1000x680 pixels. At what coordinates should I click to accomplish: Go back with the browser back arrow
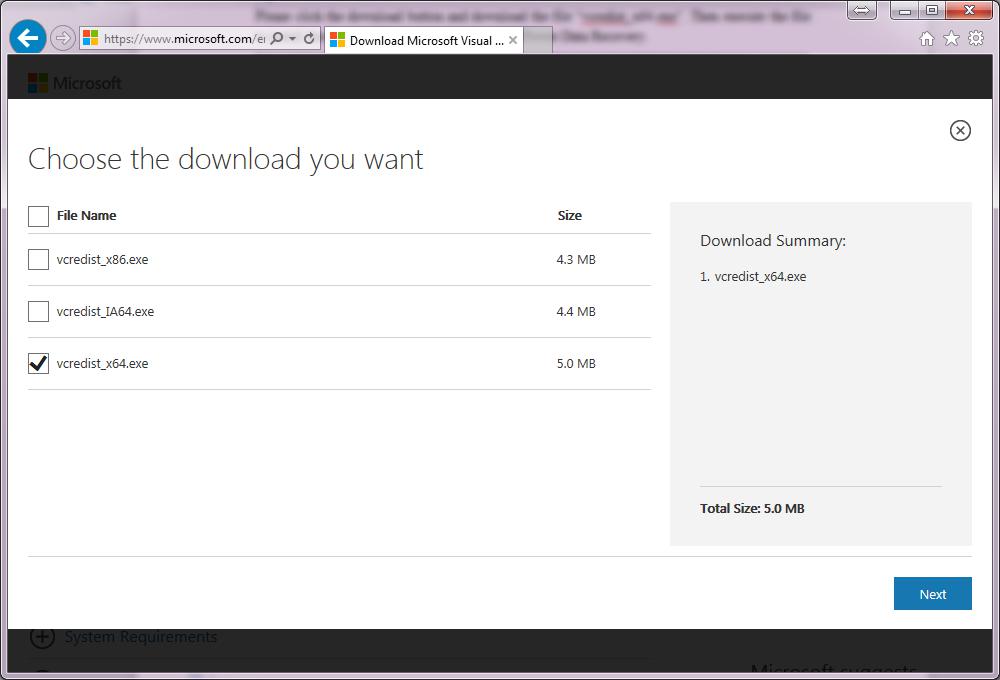pos(27,38)
